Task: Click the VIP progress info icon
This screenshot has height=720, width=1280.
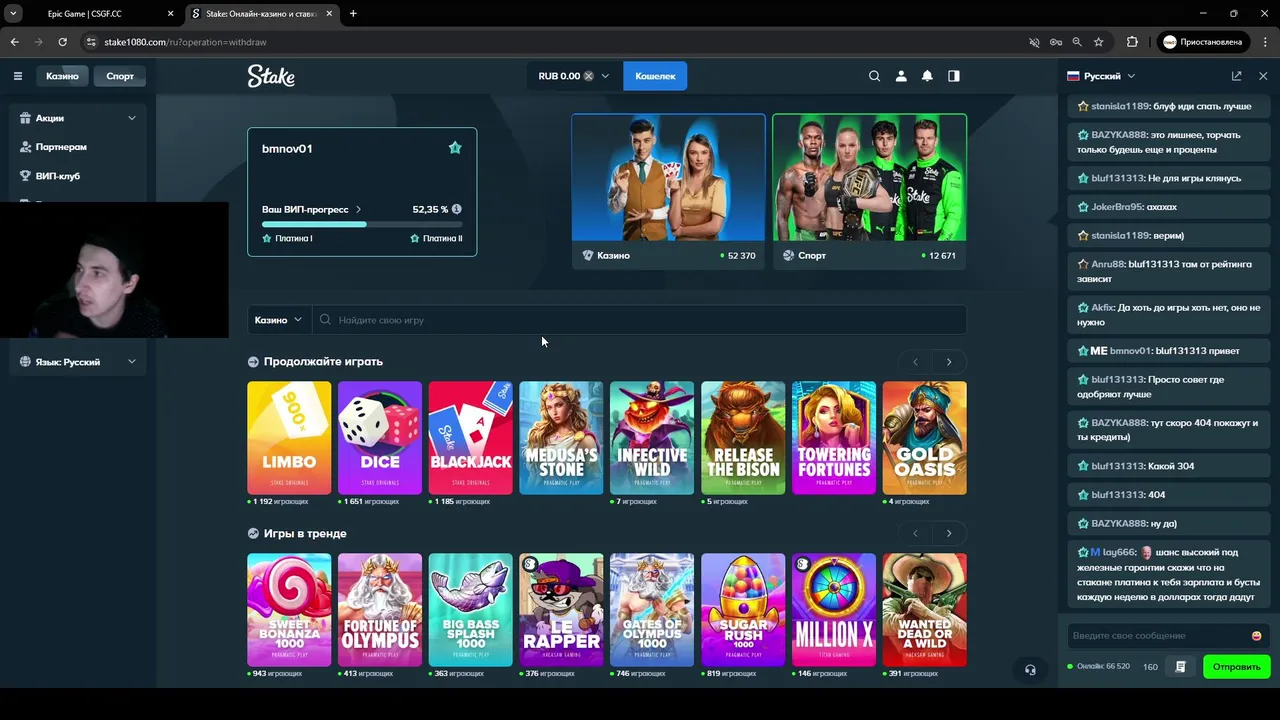Action: coord(457,210)
